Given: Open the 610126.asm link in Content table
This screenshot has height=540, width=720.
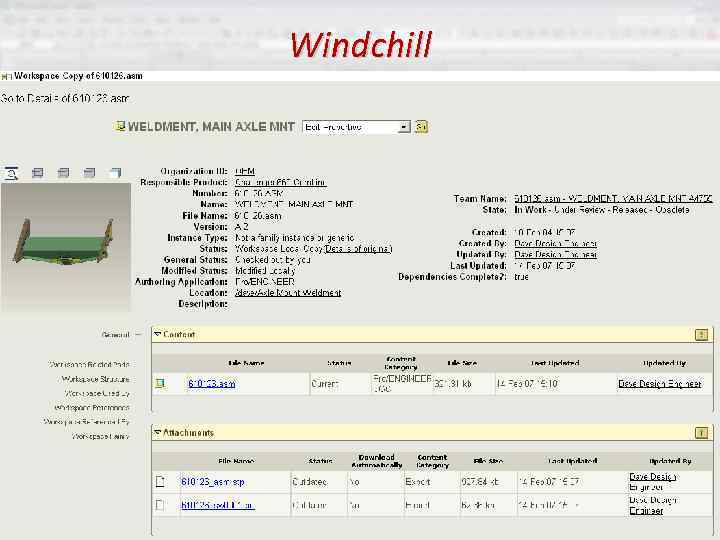Looking at the screenshot, I should coord(212,383).
